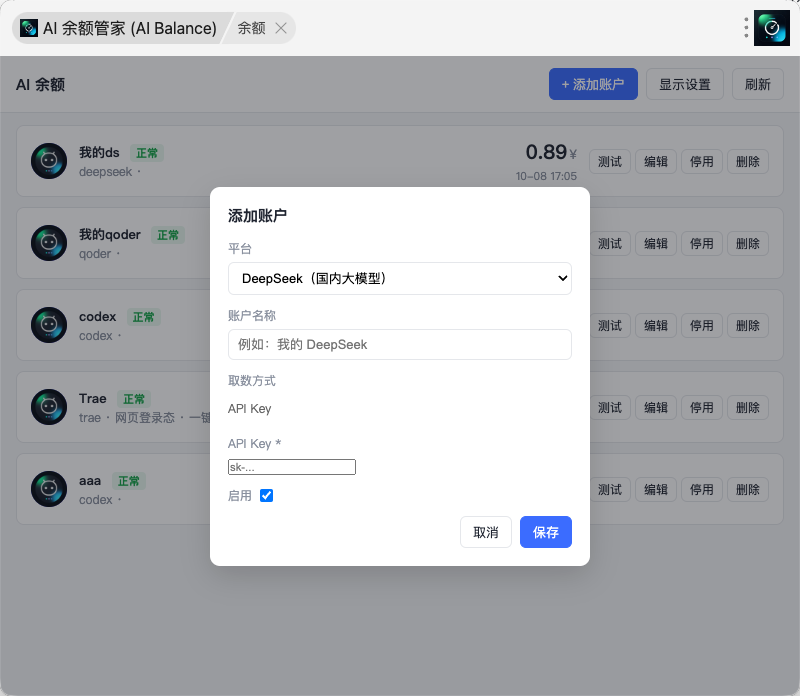Edit the 我的qoder account
Viewport: 800px width, 696px height.
click(656, 244)
